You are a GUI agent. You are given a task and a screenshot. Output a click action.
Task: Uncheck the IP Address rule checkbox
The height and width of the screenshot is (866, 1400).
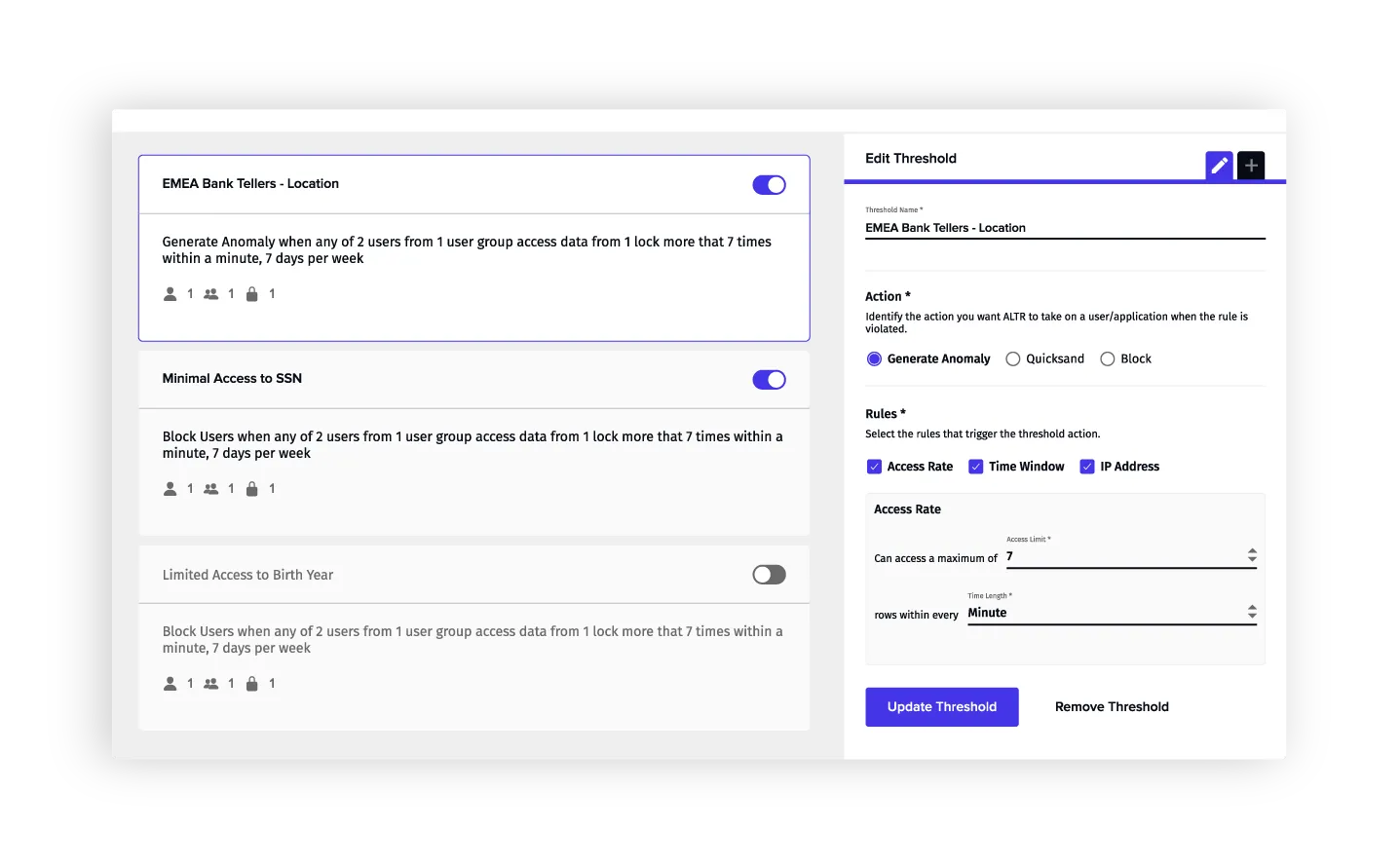click(1087, 467)
